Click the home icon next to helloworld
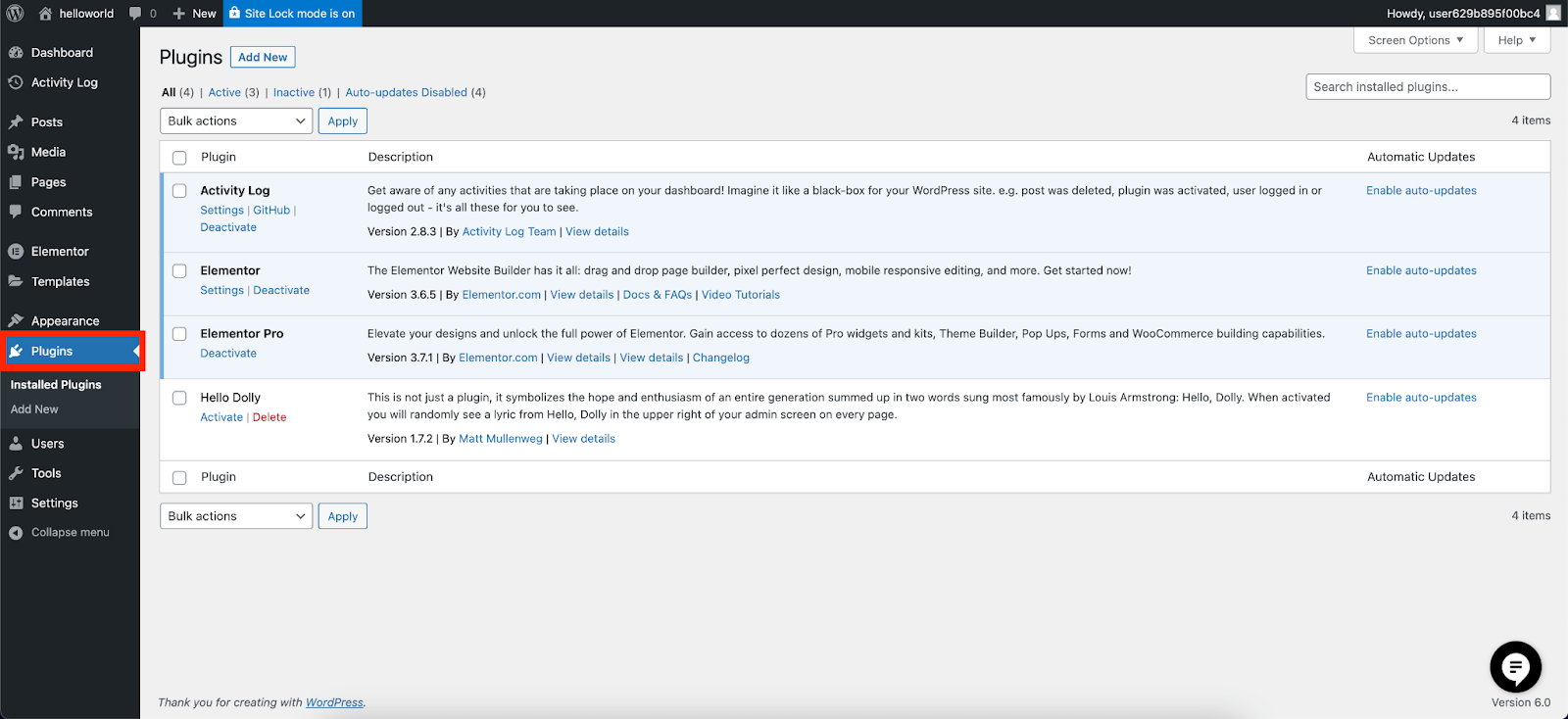1568x719 pixels. coord(45,14)
